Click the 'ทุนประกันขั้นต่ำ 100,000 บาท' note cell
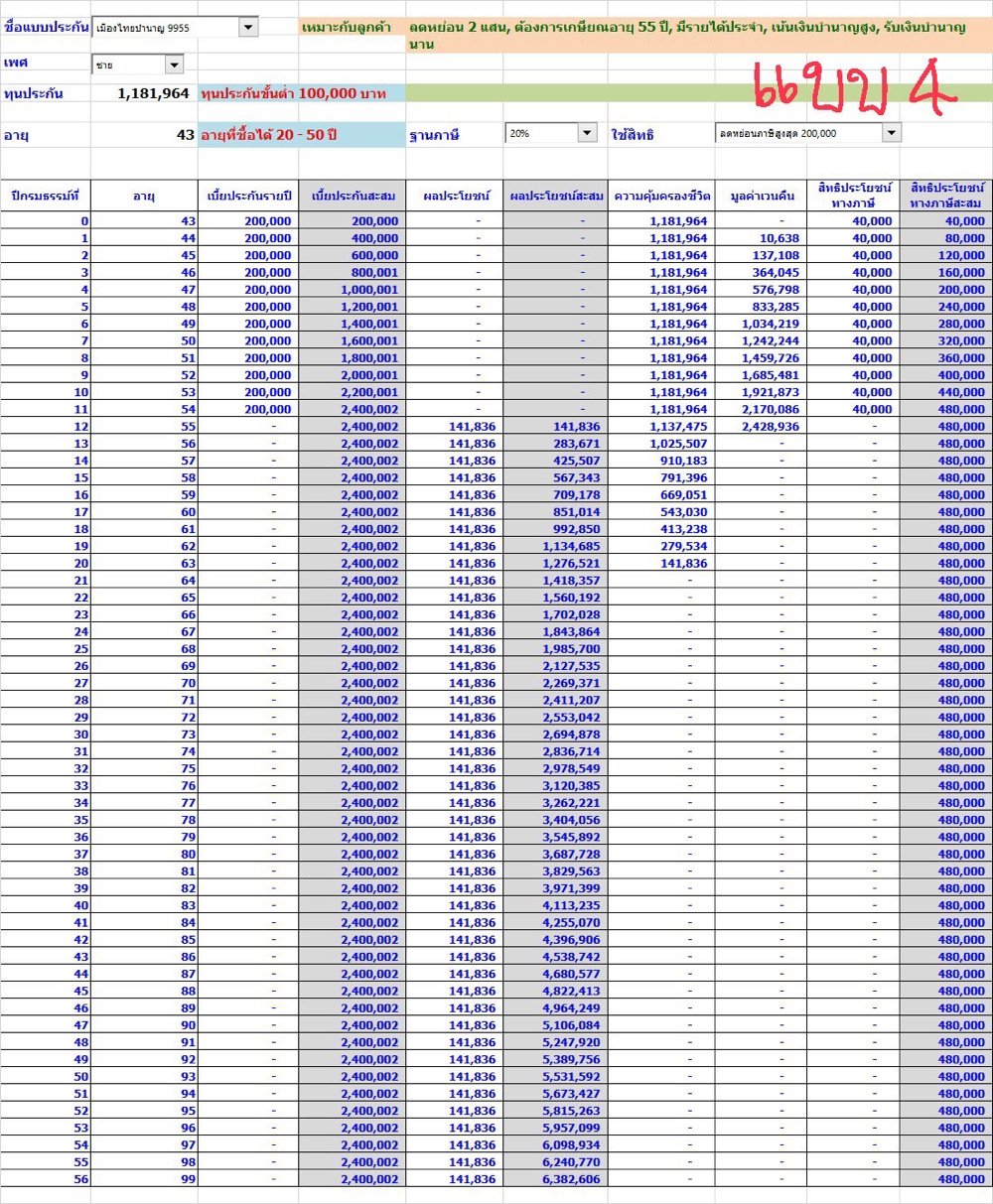Image resolution: width=993 pixels, height=1204 pixels. (x=302, y=93)
